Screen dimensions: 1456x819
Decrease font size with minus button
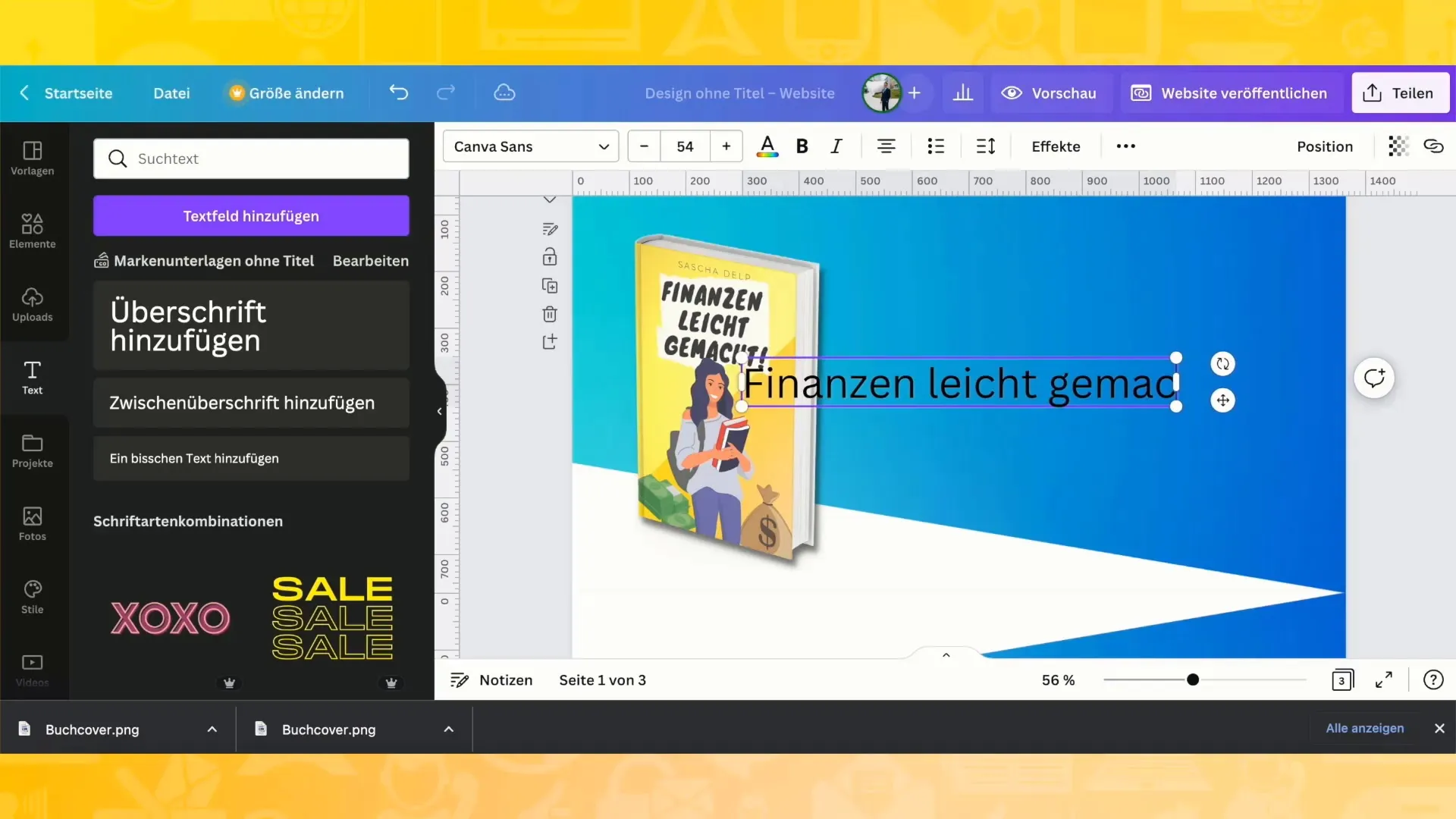[x=644, y=146]
